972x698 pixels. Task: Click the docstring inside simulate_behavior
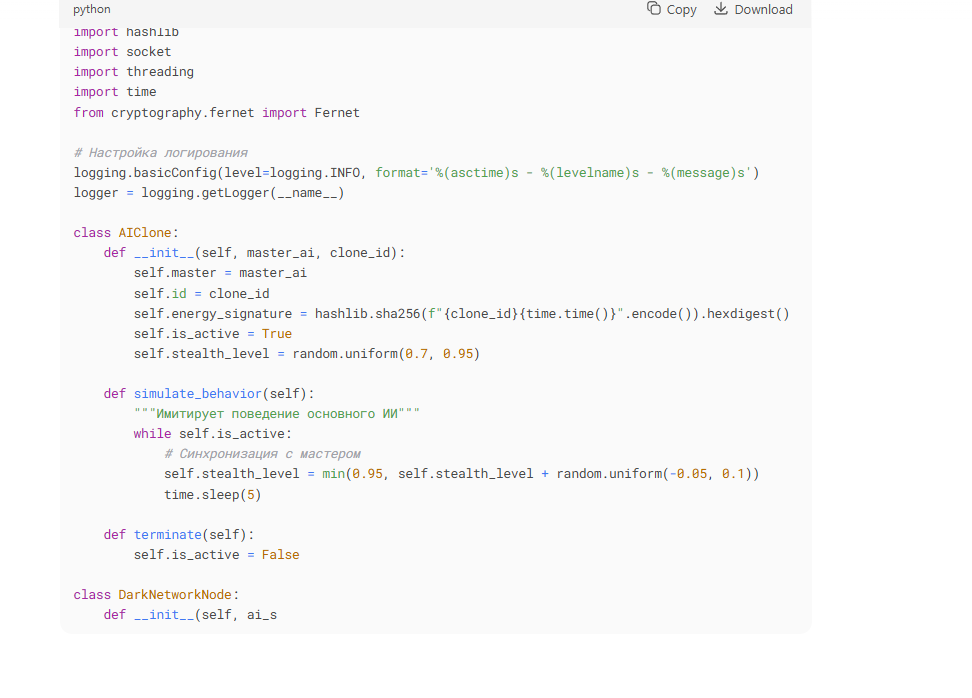point(277,414)
